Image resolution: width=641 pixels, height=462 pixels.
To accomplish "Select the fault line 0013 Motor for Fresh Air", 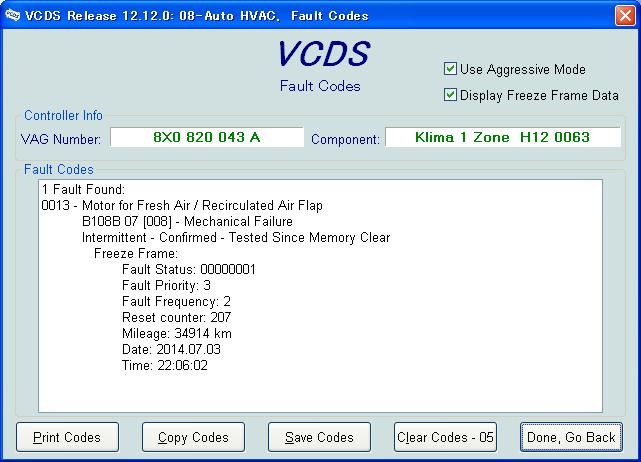I will tap(182, 205).
